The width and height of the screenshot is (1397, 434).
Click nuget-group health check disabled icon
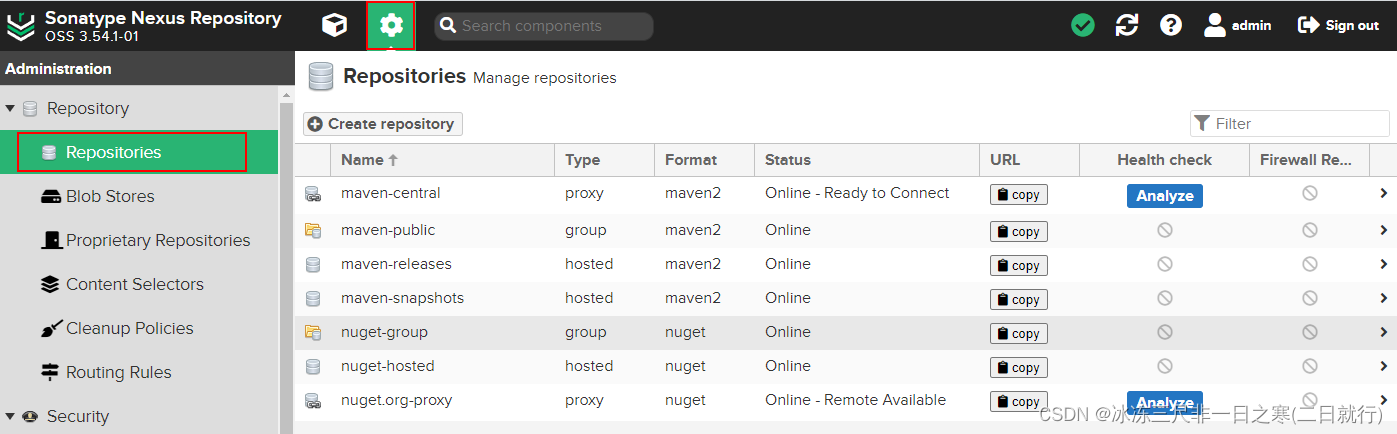(x=1165, y=332)
